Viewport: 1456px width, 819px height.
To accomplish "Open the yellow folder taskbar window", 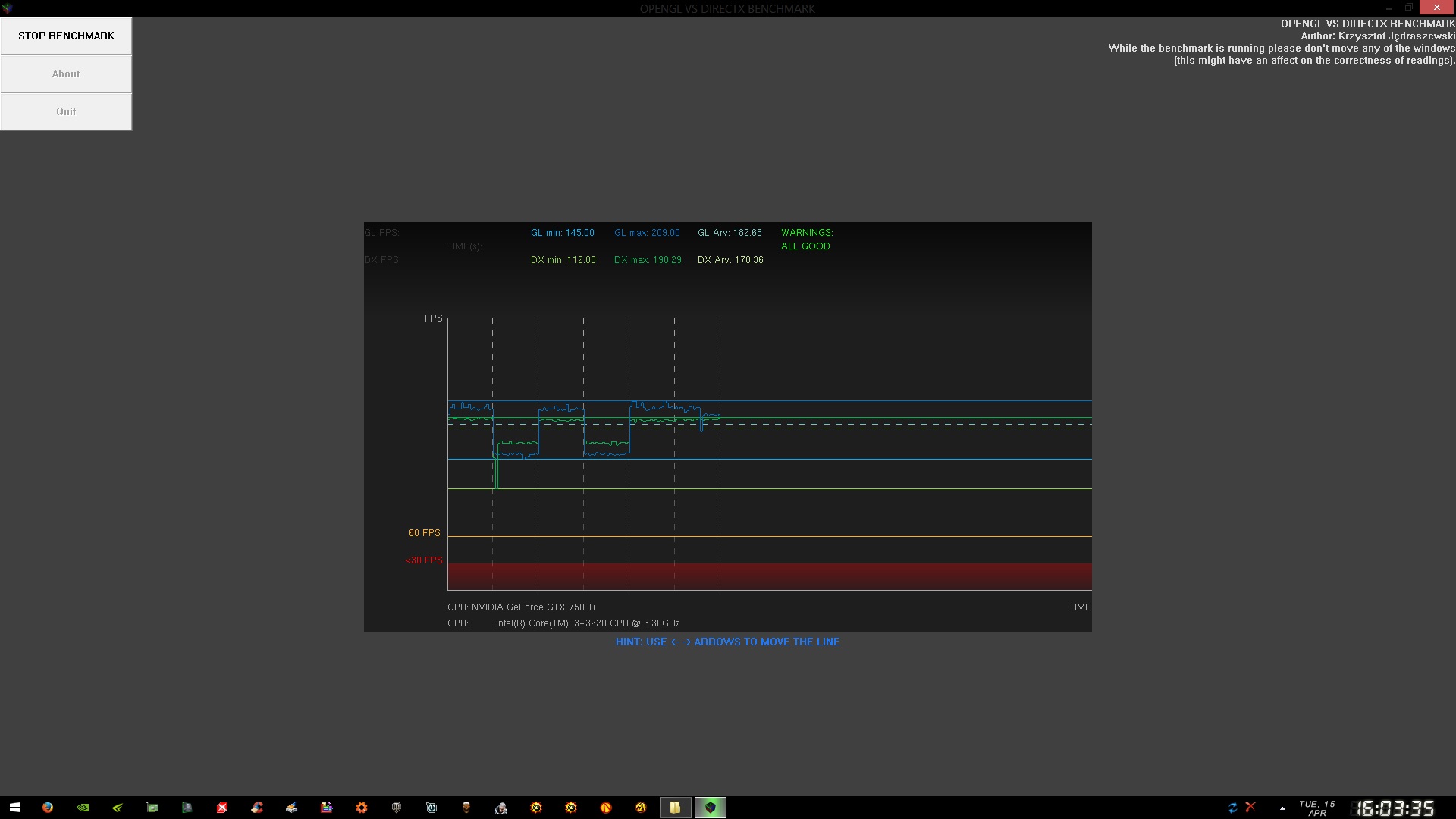I will [675, 808].
